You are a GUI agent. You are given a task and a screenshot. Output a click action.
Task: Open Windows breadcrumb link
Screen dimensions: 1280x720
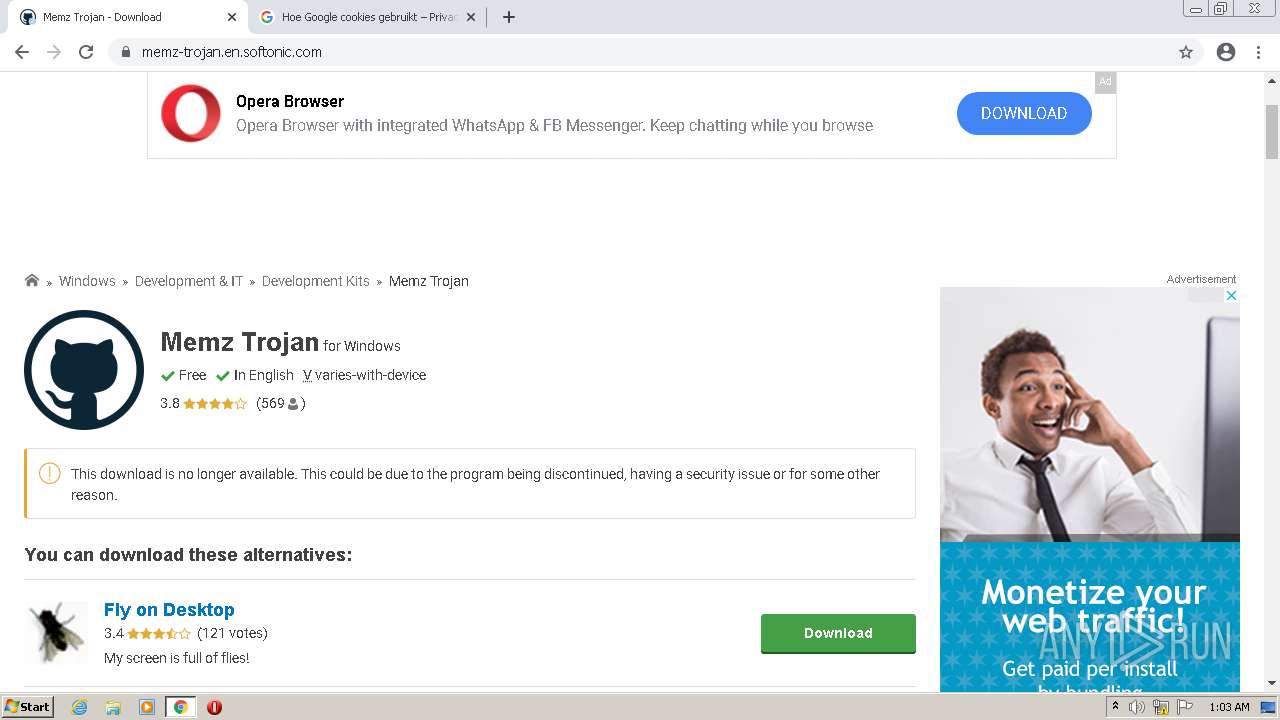point(87,281)
